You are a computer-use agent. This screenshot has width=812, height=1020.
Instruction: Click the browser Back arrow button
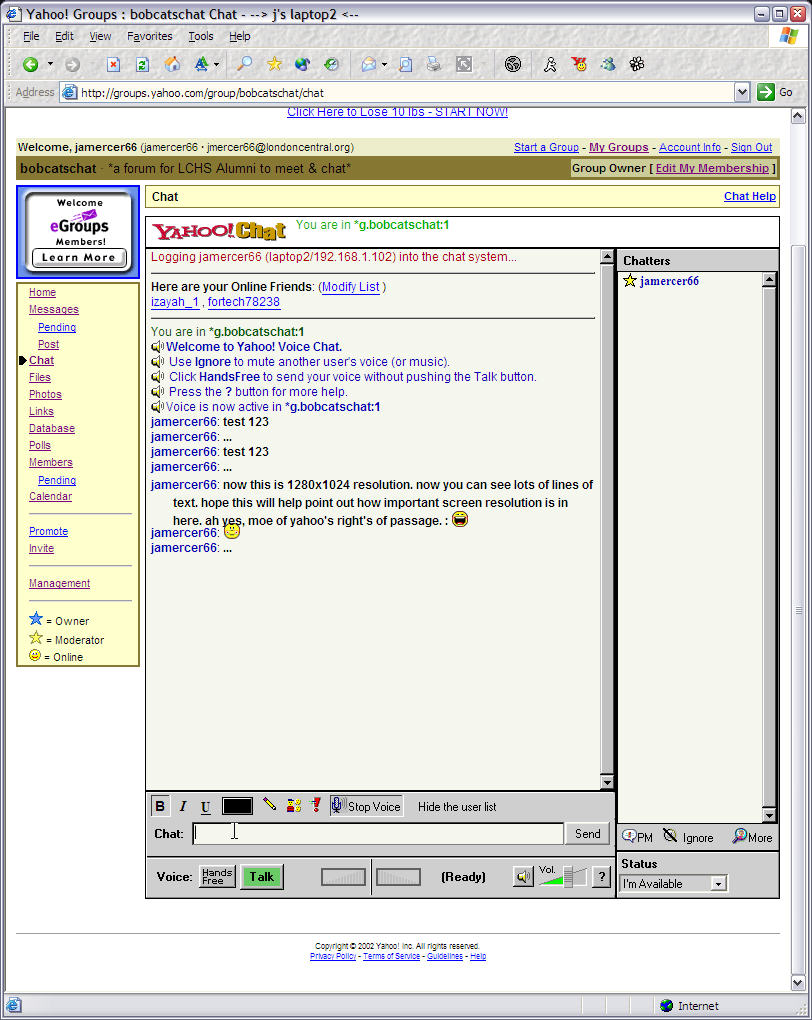[31, 64]
